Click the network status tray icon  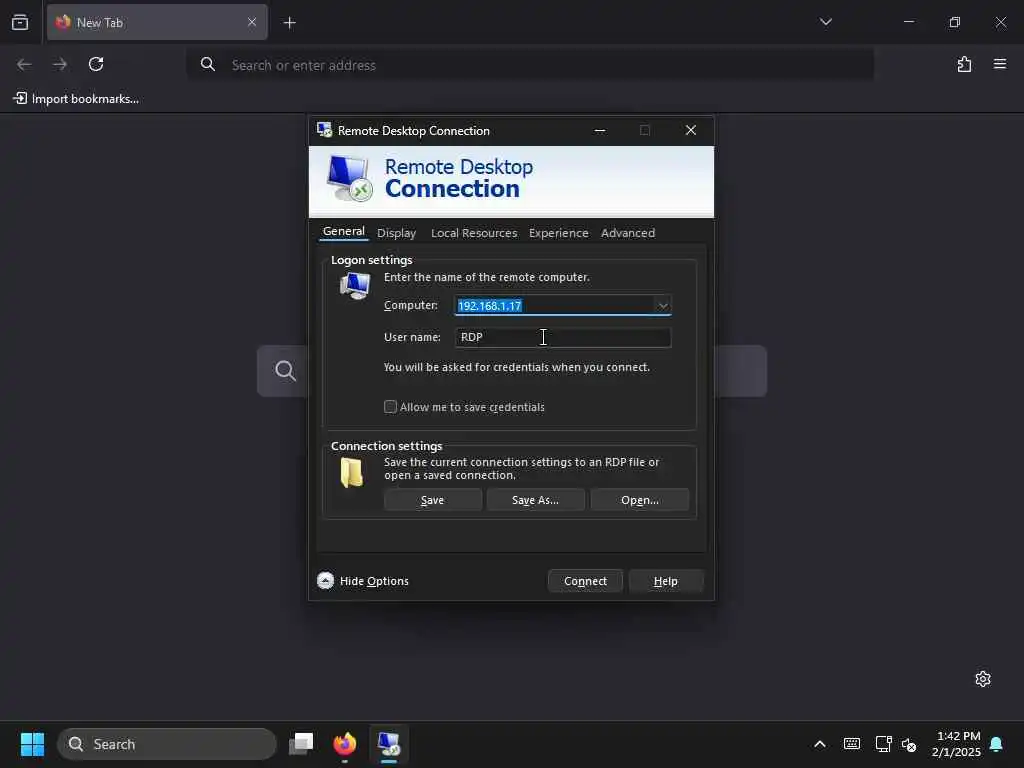pyautogui.click(x=883, y=744)
